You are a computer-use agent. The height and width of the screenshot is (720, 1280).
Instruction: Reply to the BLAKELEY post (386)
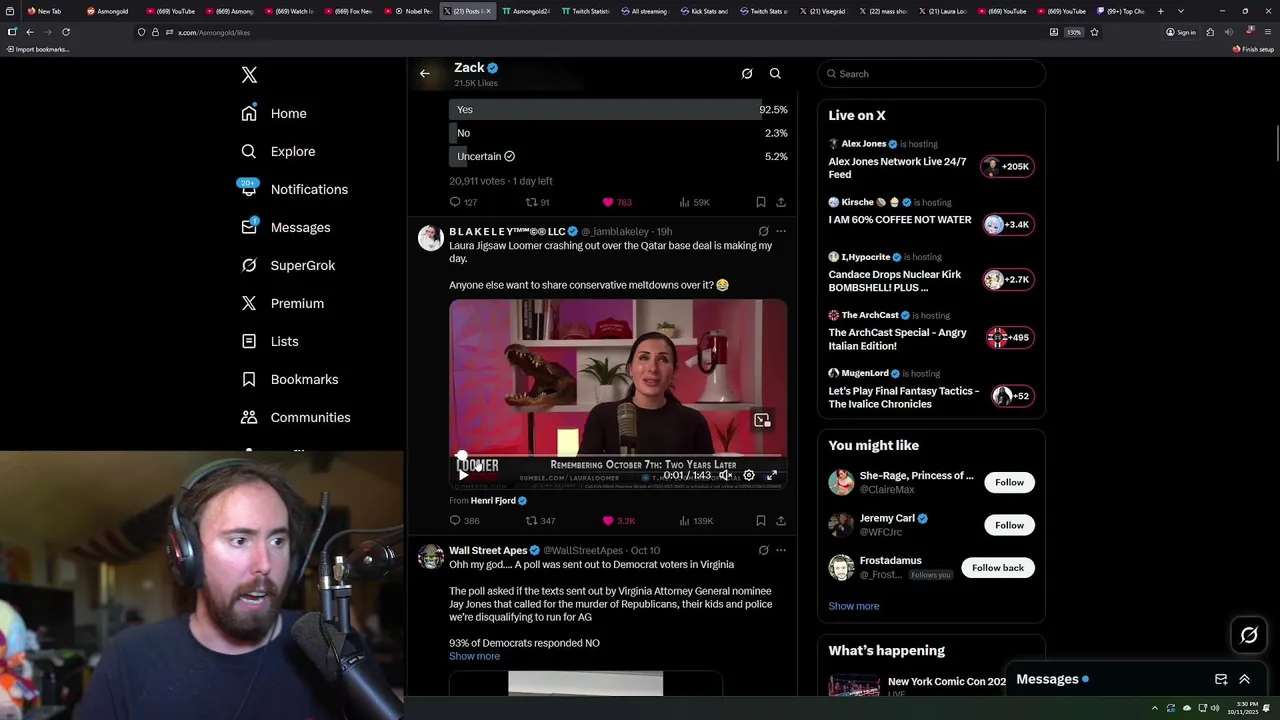coord(464,521)
